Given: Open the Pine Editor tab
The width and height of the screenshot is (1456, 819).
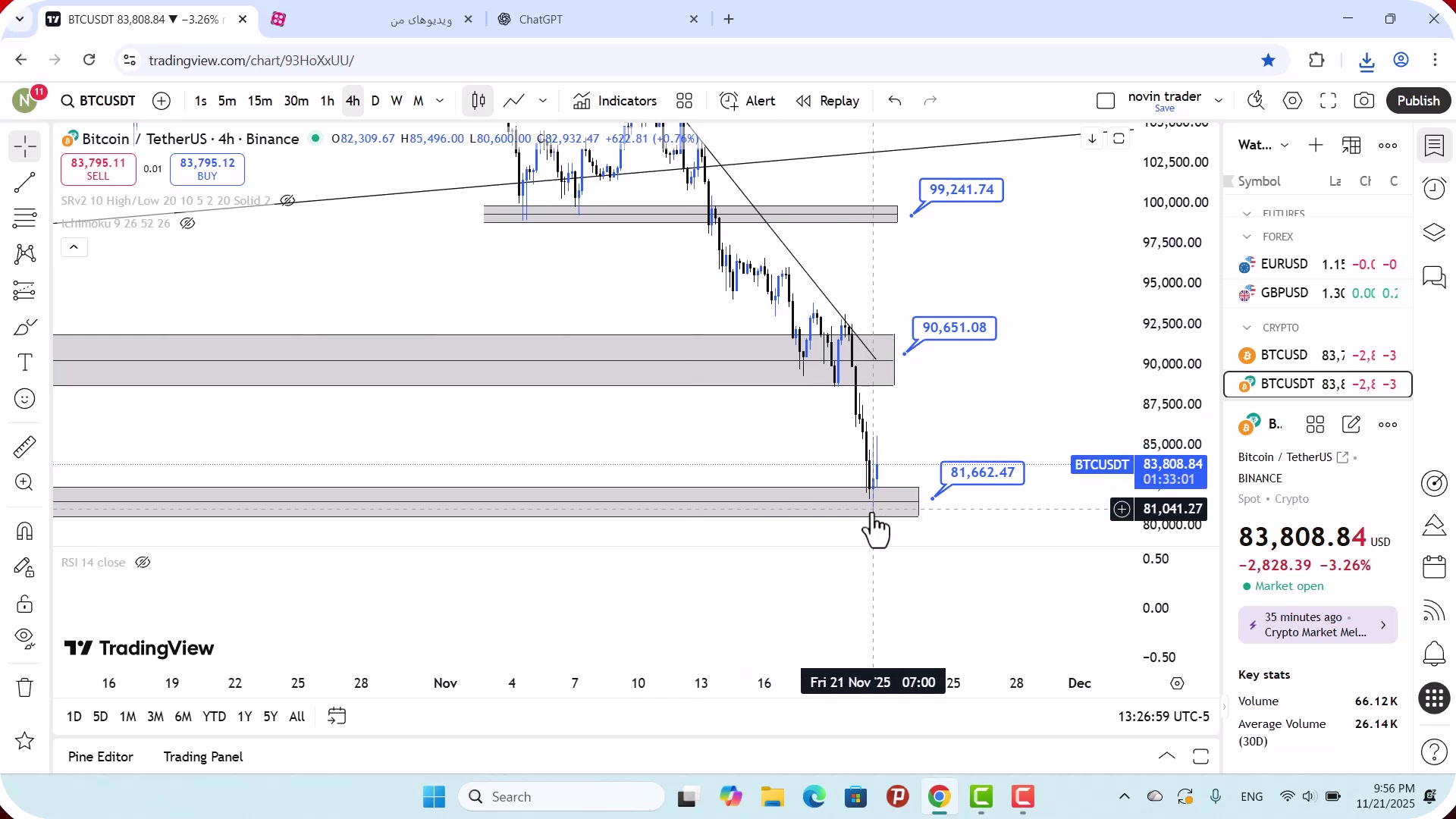Looking at the screenshot, I should tap(101, 757).
